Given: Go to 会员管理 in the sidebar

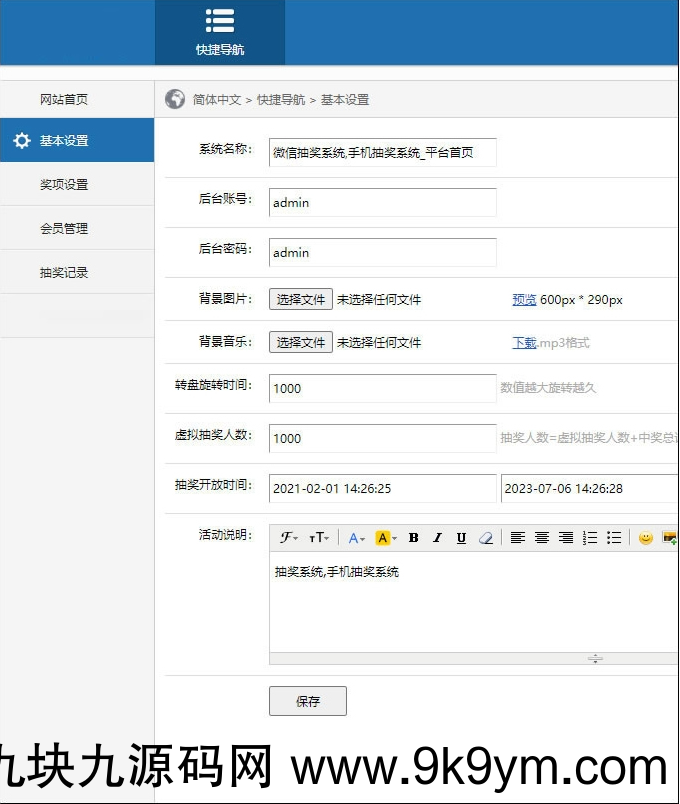Looking at the screenshot, I should point(64,229).
